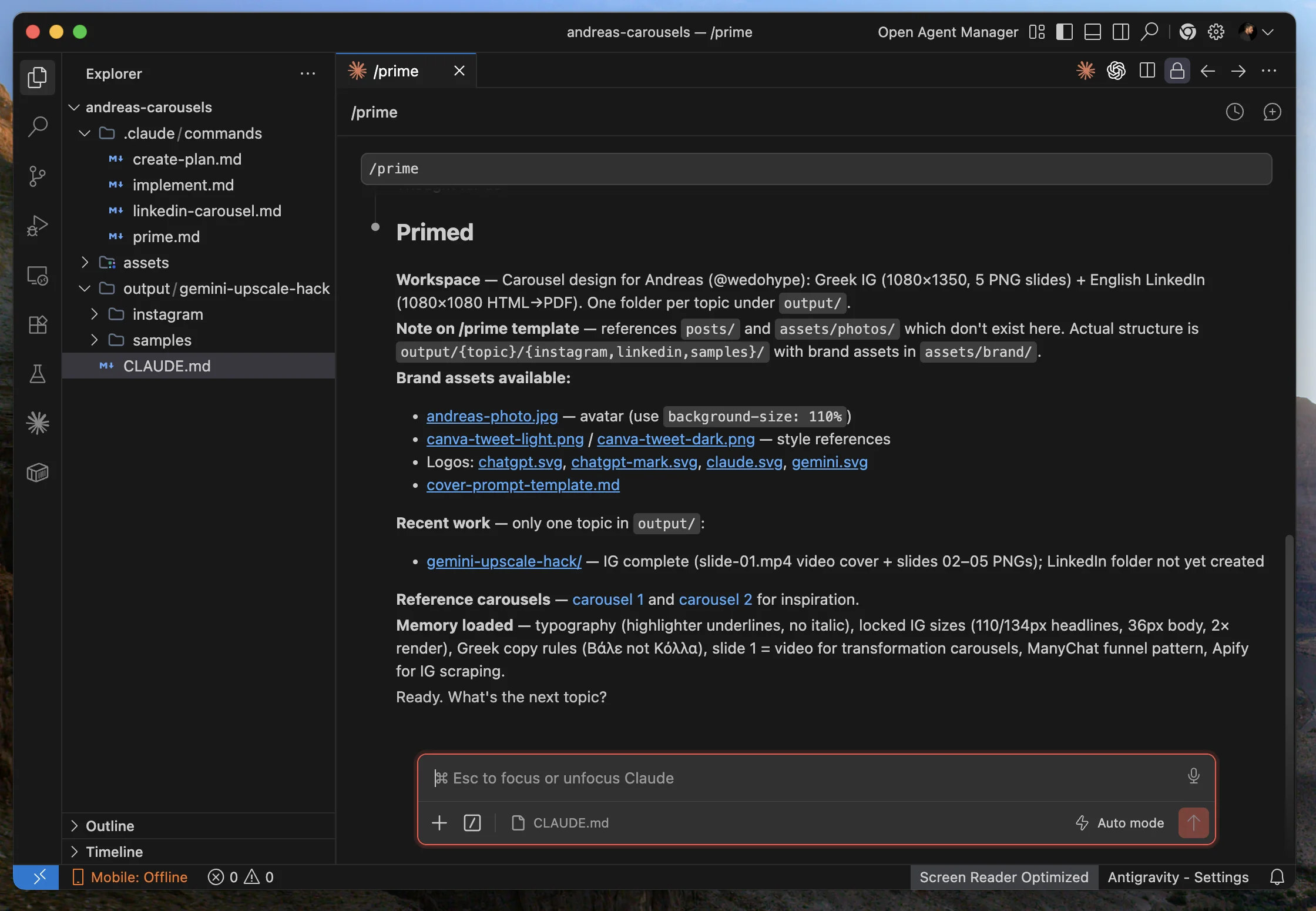Open Explorer more actions ellipsis

point(308,73)
